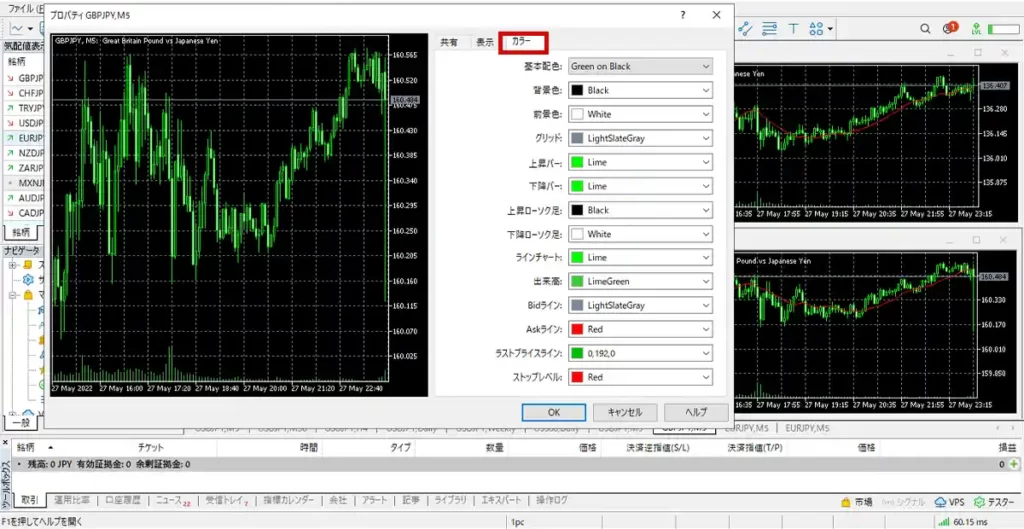Open the 基本配色 Green on Black dropdown
This screenshot has height=529, width=1024.
(x=640, y=66)
